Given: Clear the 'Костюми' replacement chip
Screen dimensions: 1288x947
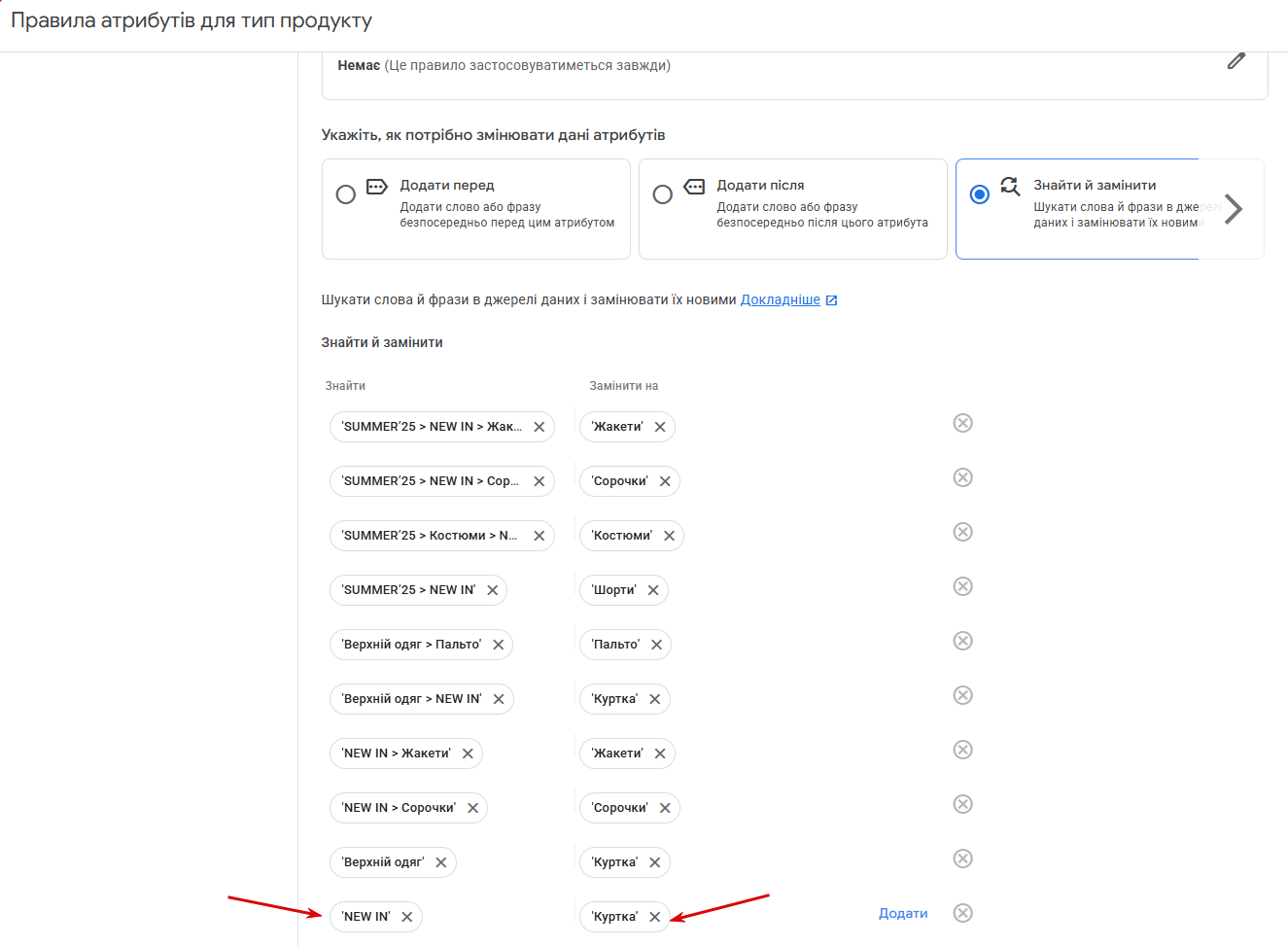Looking at the screenshot, I should click(669, 536).
